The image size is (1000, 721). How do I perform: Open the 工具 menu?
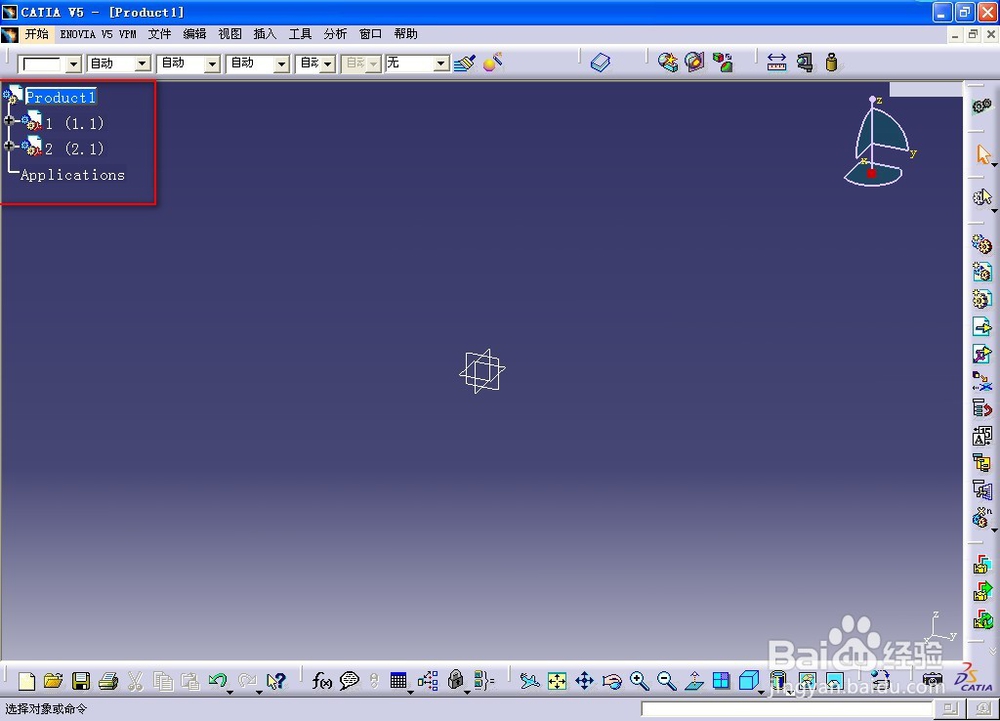point(300,34)
